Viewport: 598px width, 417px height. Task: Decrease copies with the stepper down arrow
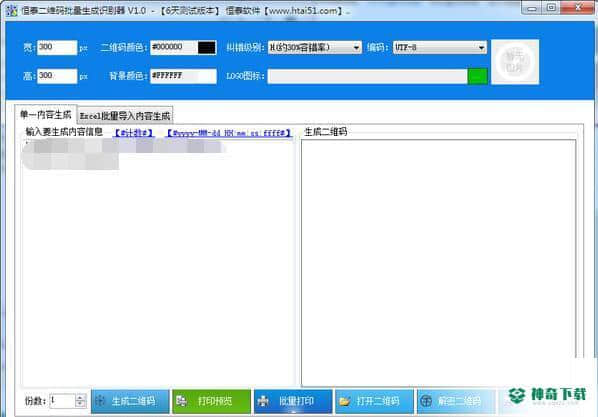coord(80,404)
